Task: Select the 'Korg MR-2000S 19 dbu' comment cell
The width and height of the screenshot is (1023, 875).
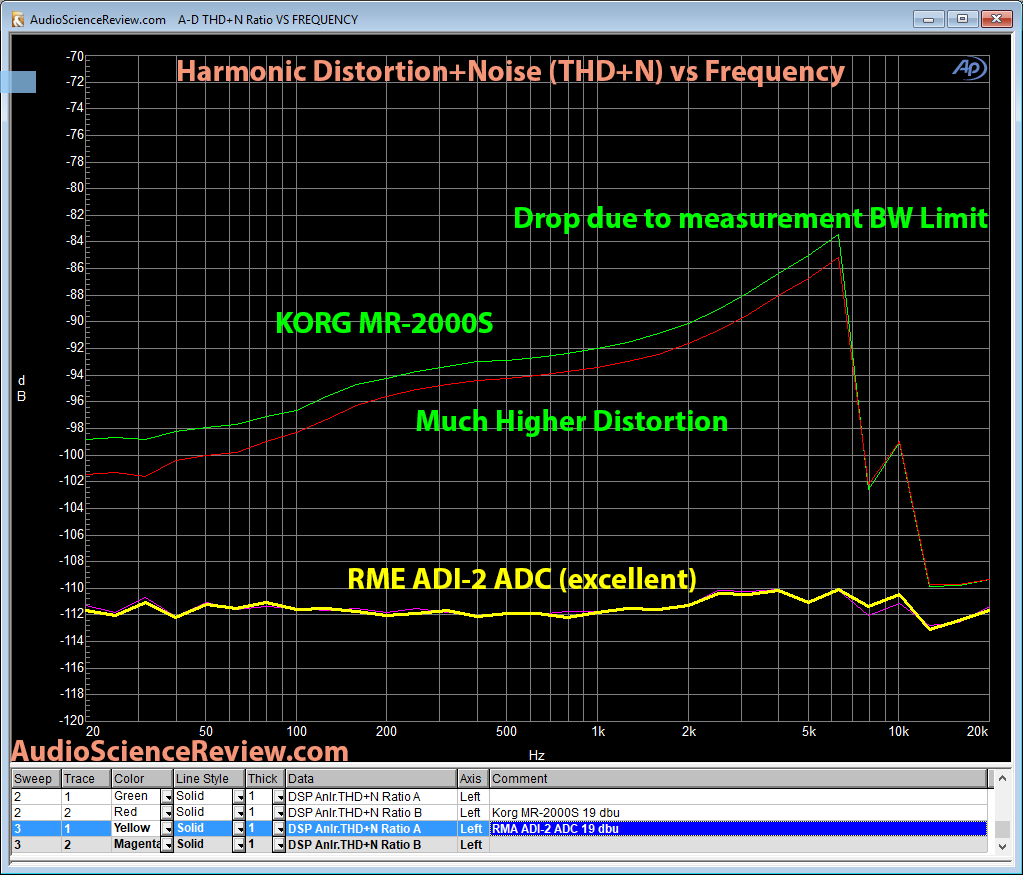Action: 738,812
